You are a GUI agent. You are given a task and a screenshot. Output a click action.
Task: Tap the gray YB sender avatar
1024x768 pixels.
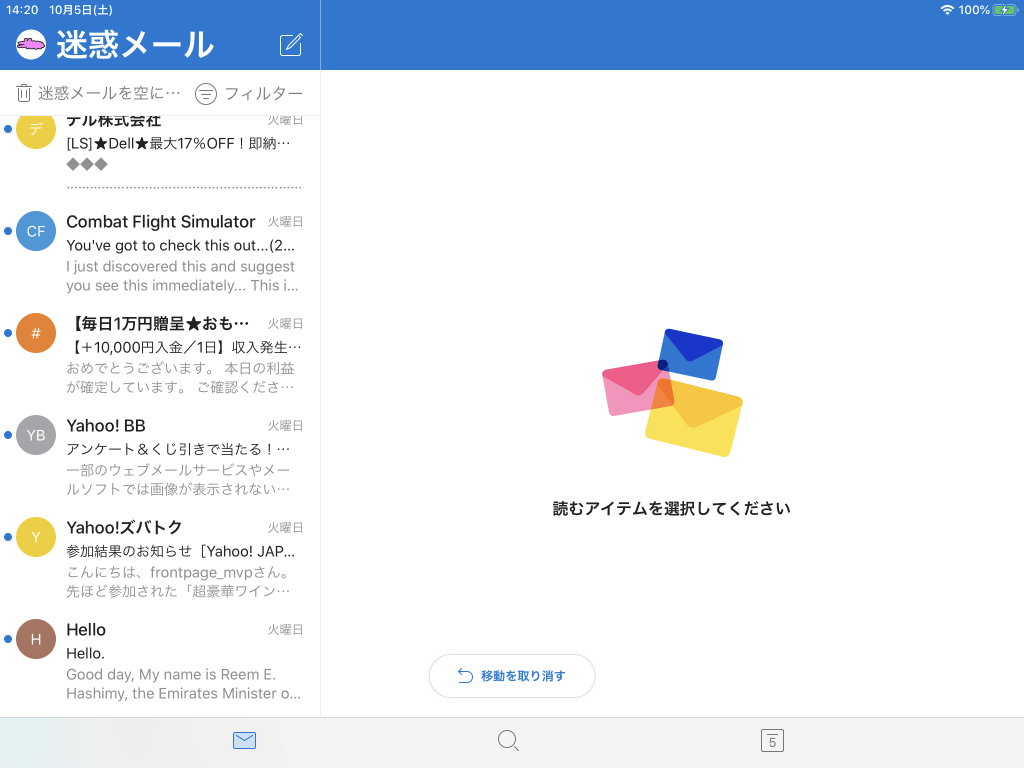[x=36, y=435]
